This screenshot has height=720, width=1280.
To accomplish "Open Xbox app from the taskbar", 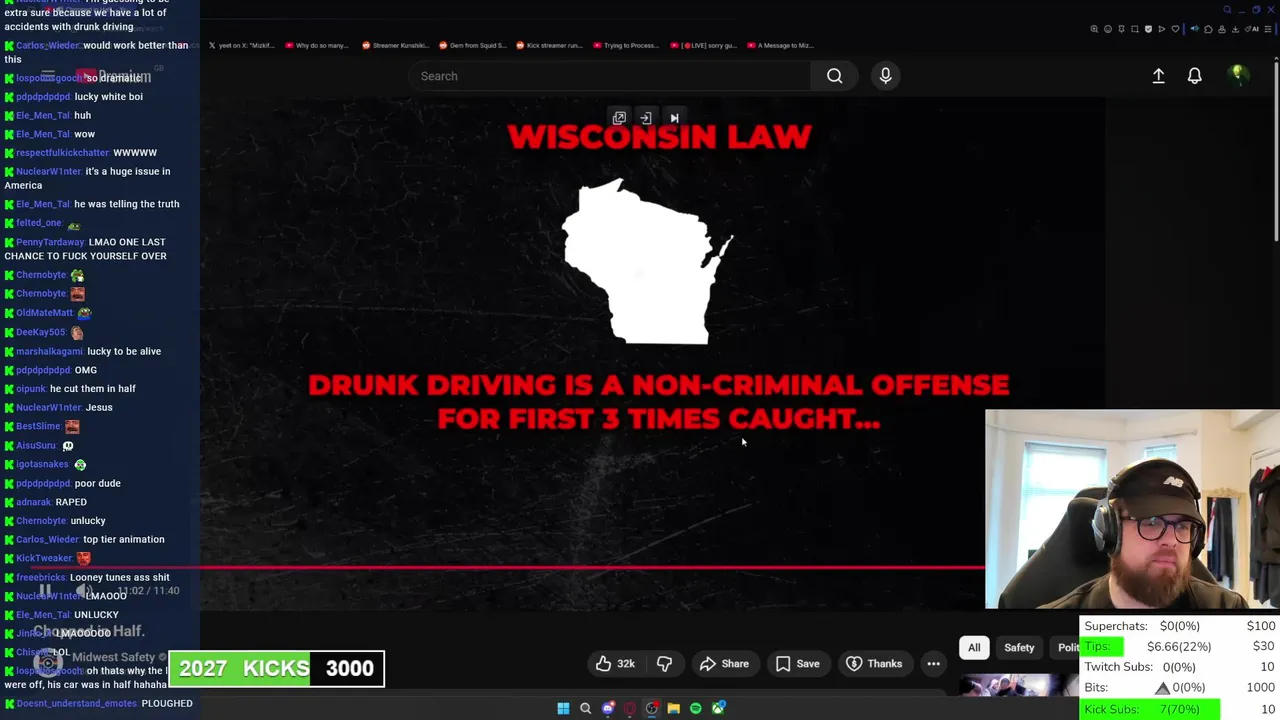I will [x=718, y=708].
